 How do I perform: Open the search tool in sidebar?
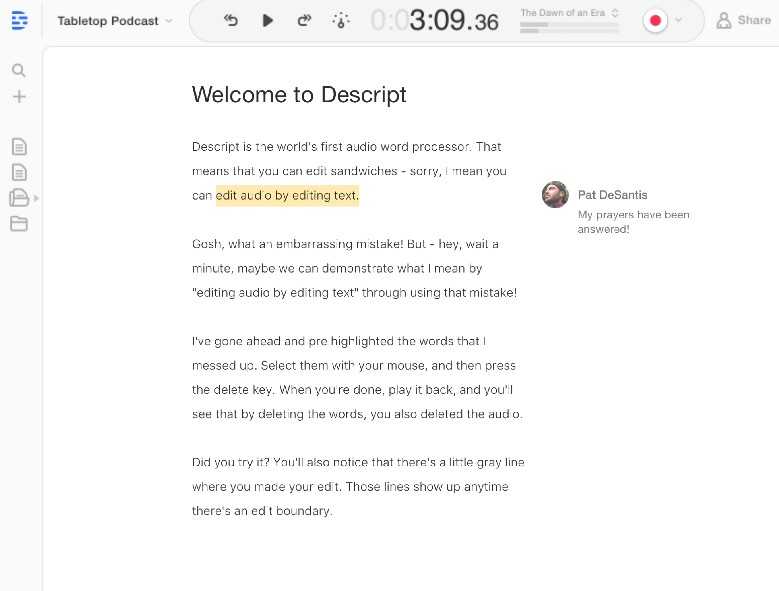pyautogui.click(x=18, y=71)
